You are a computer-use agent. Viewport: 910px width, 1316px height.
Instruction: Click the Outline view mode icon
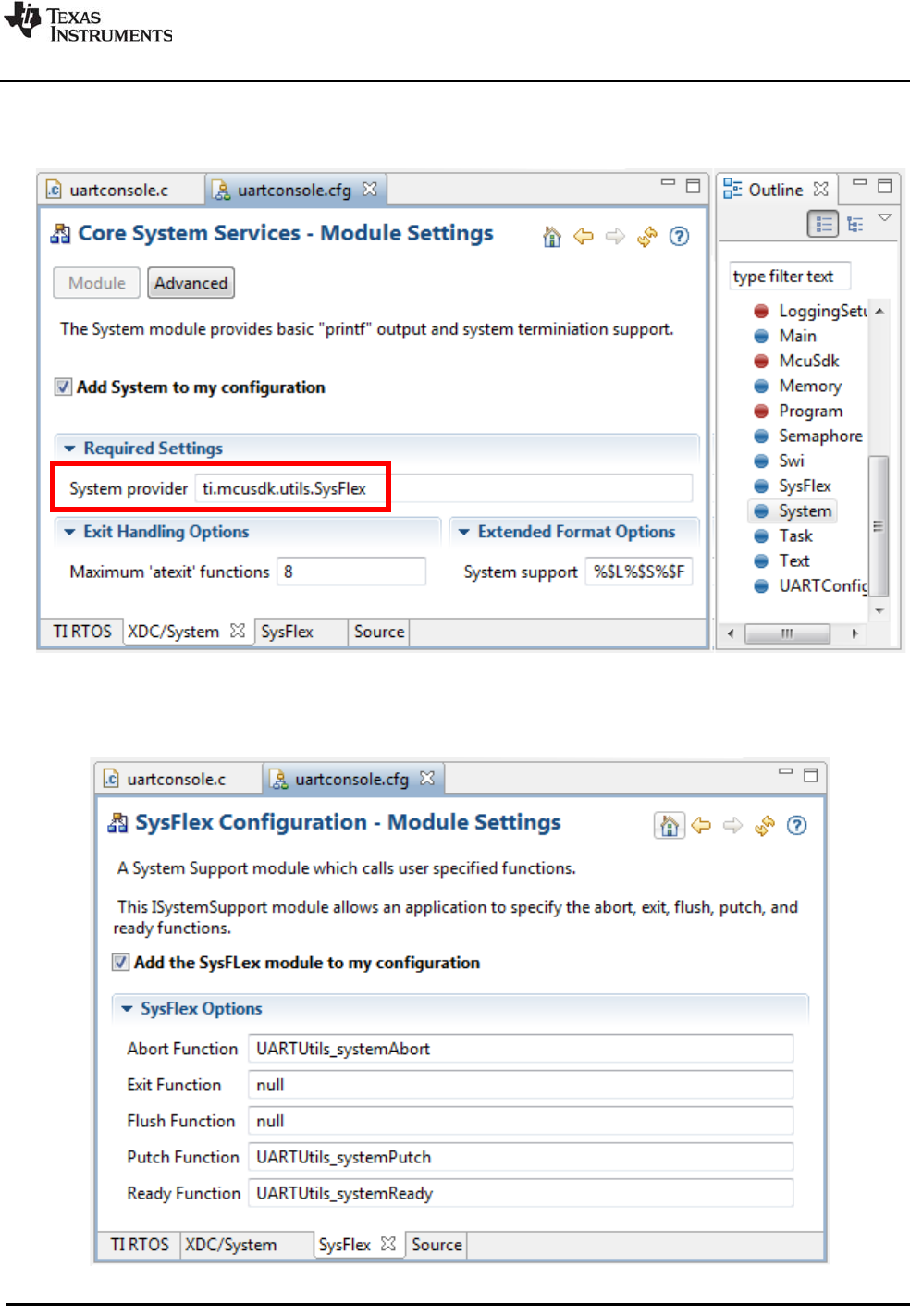[823, 224]
